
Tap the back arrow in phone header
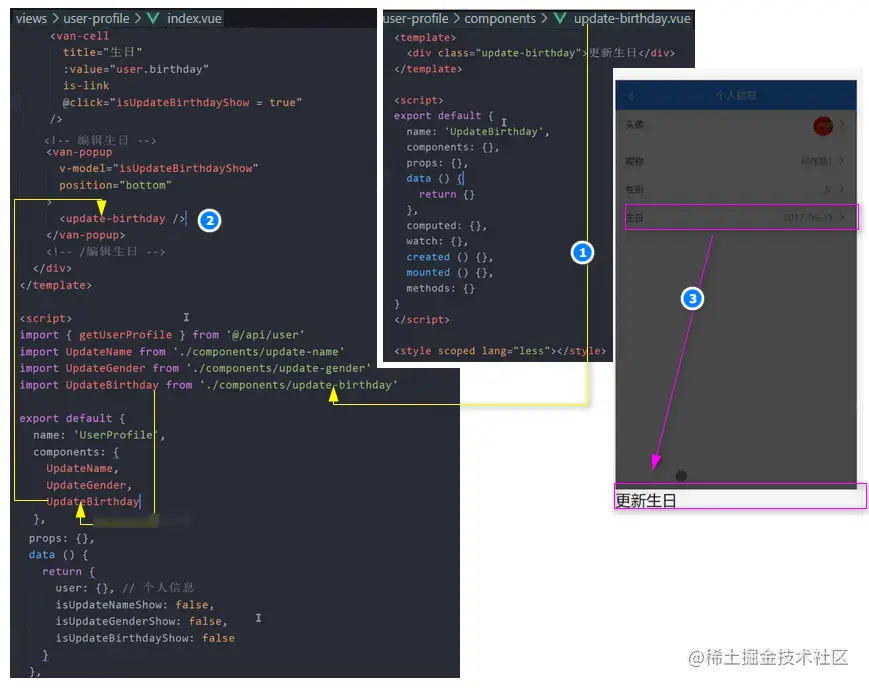[631, 96]
